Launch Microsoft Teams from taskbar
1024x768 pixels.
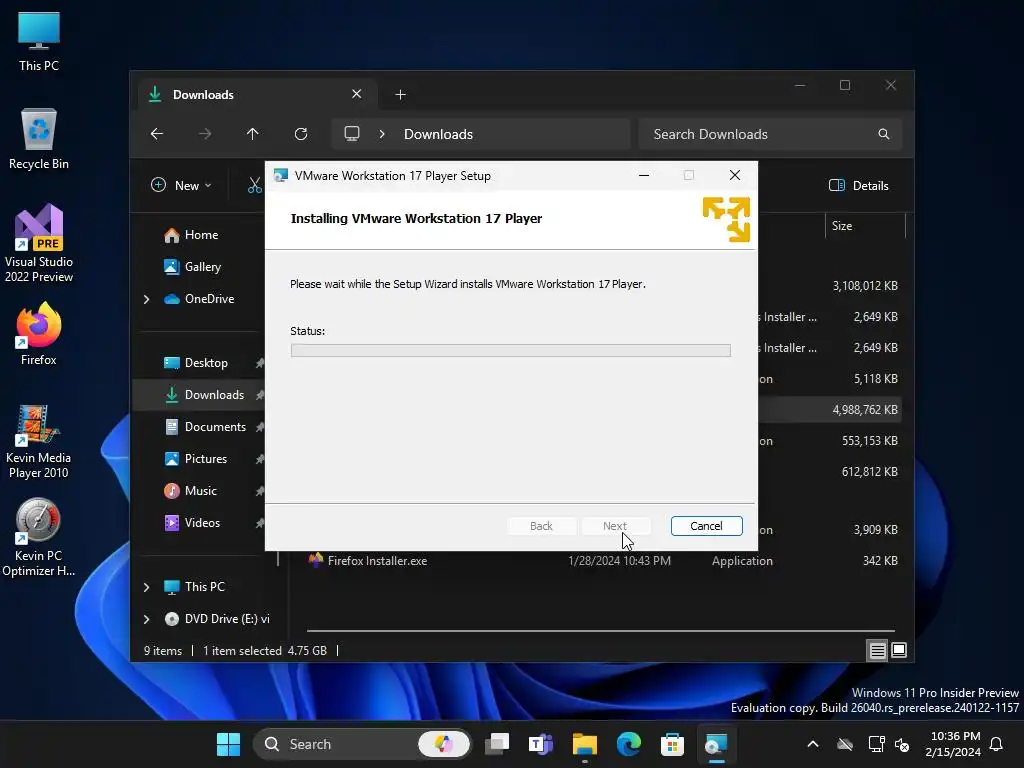(x=541, y=744)
